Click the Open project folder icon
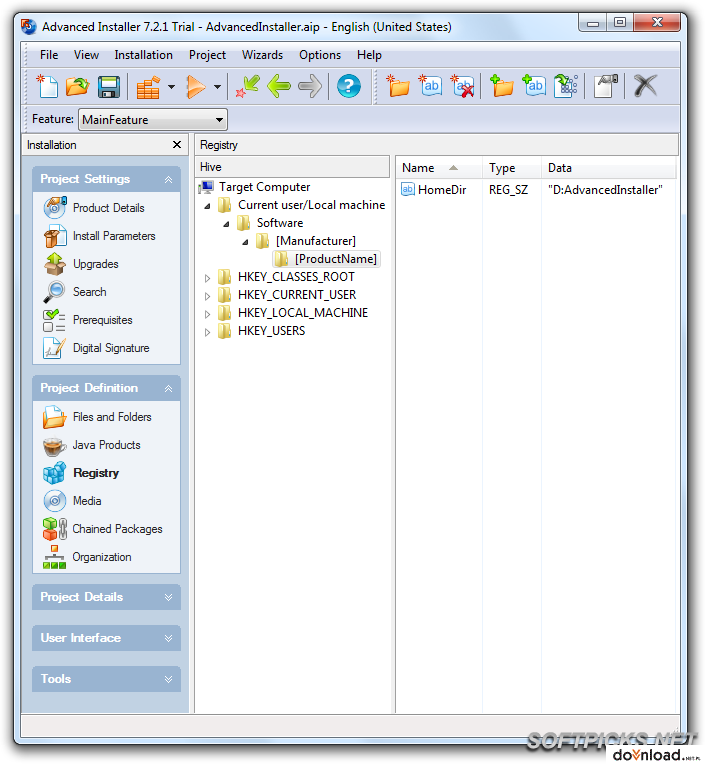 [x=77, y=86]
